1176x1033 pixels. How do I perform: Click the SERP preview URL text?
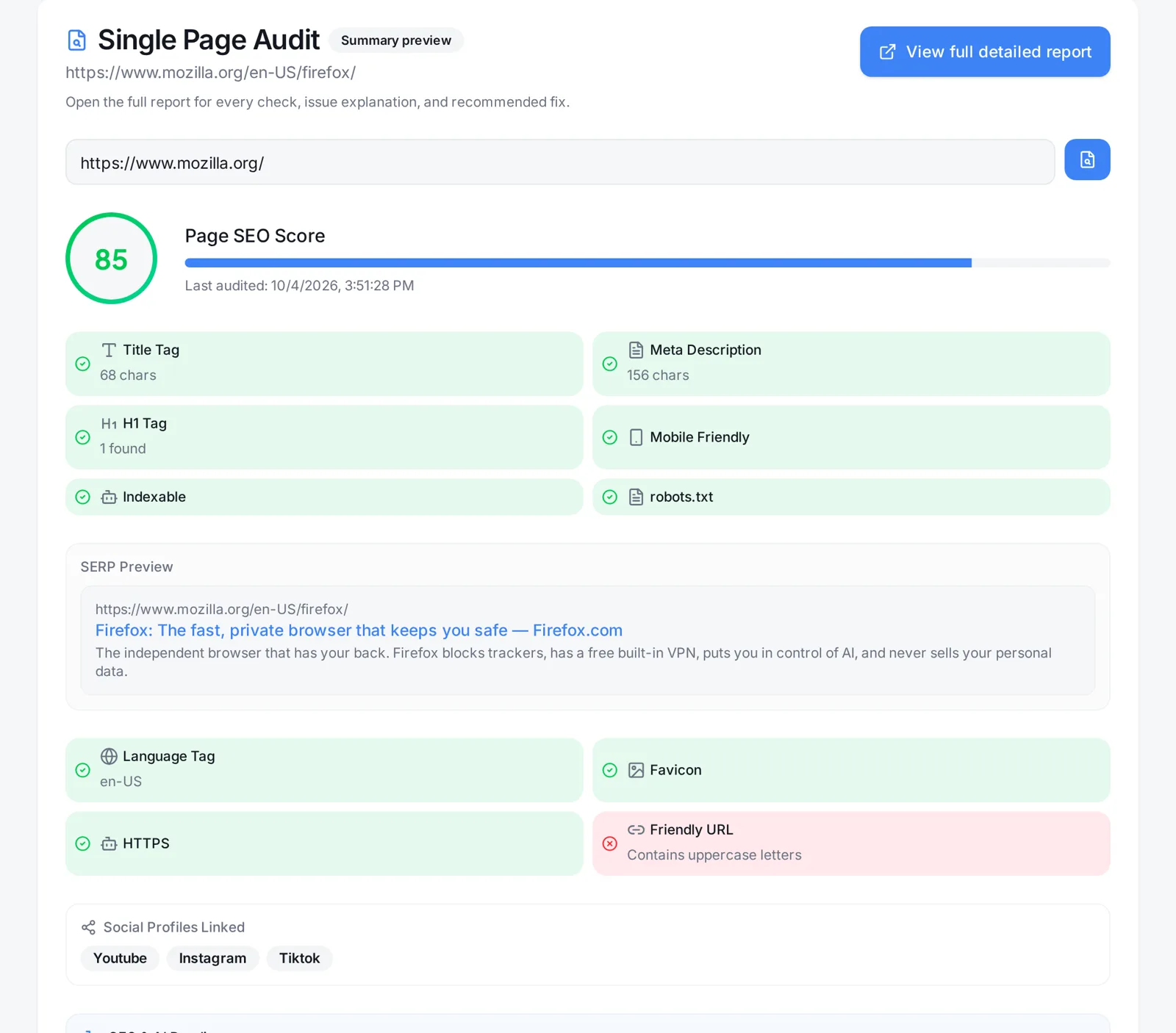click(221, 609)
